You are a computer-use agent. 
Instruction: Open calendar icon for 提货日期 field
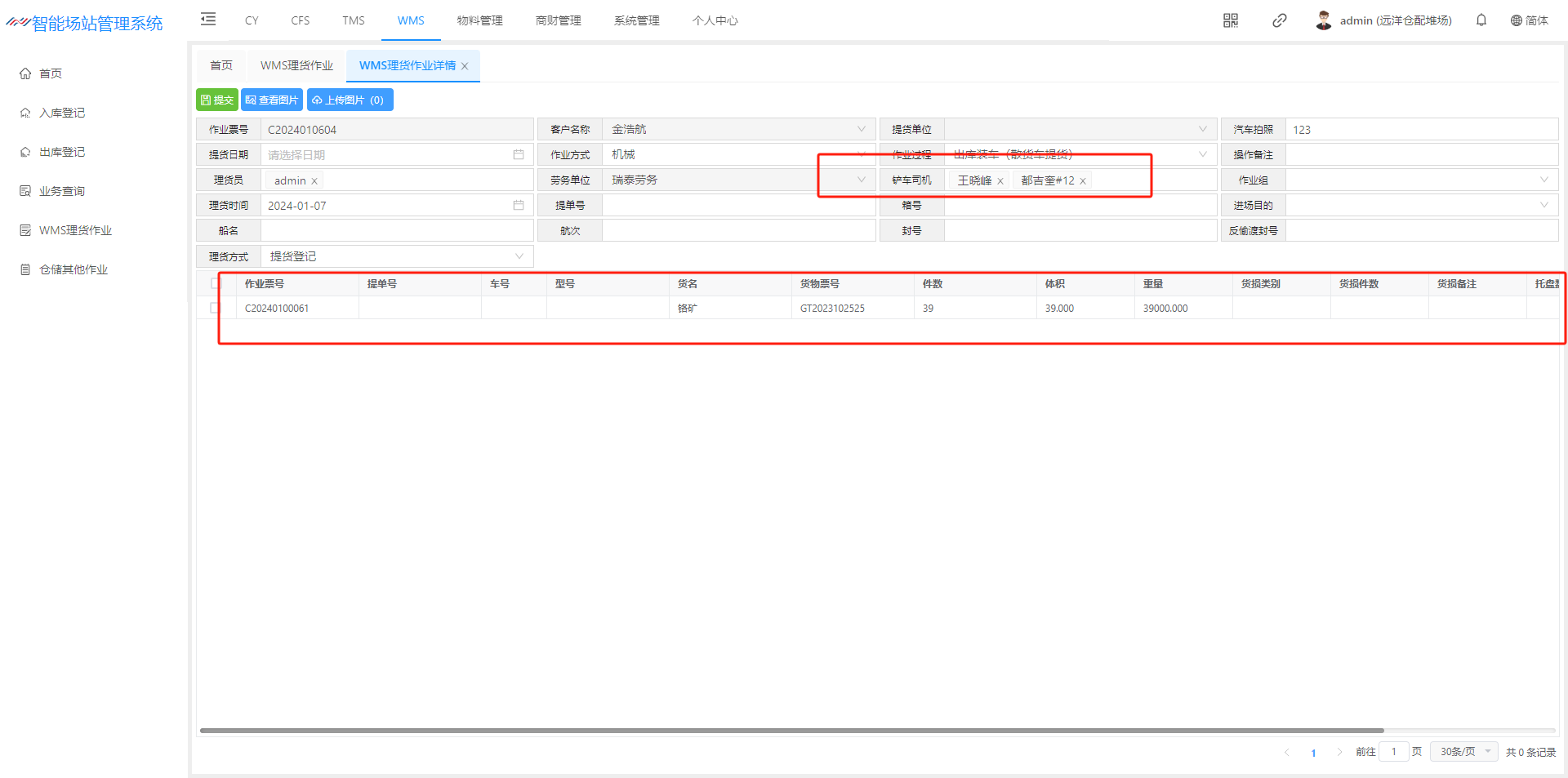518,154
